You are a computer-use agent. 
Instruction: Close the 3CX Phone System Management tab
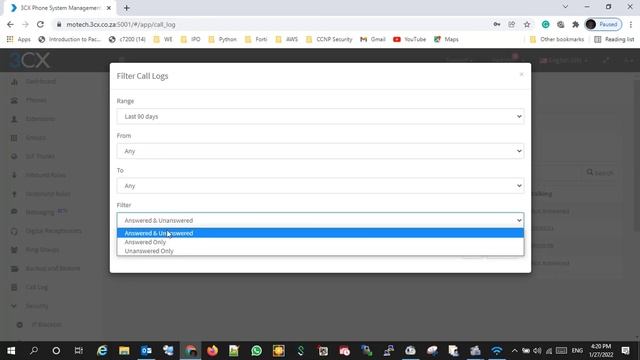point(109,8)
